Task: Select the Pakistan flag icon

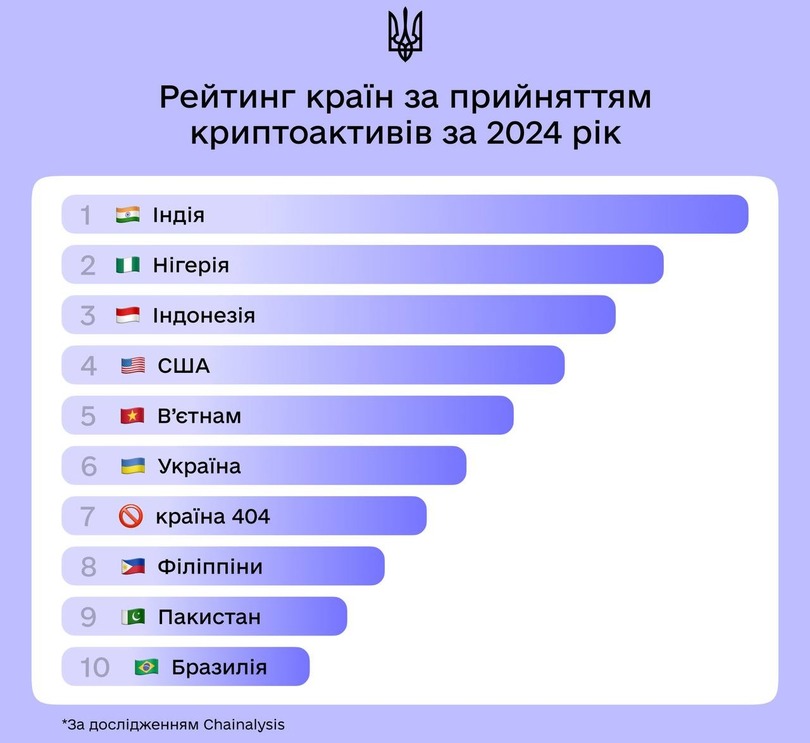Action: (133, 617)
